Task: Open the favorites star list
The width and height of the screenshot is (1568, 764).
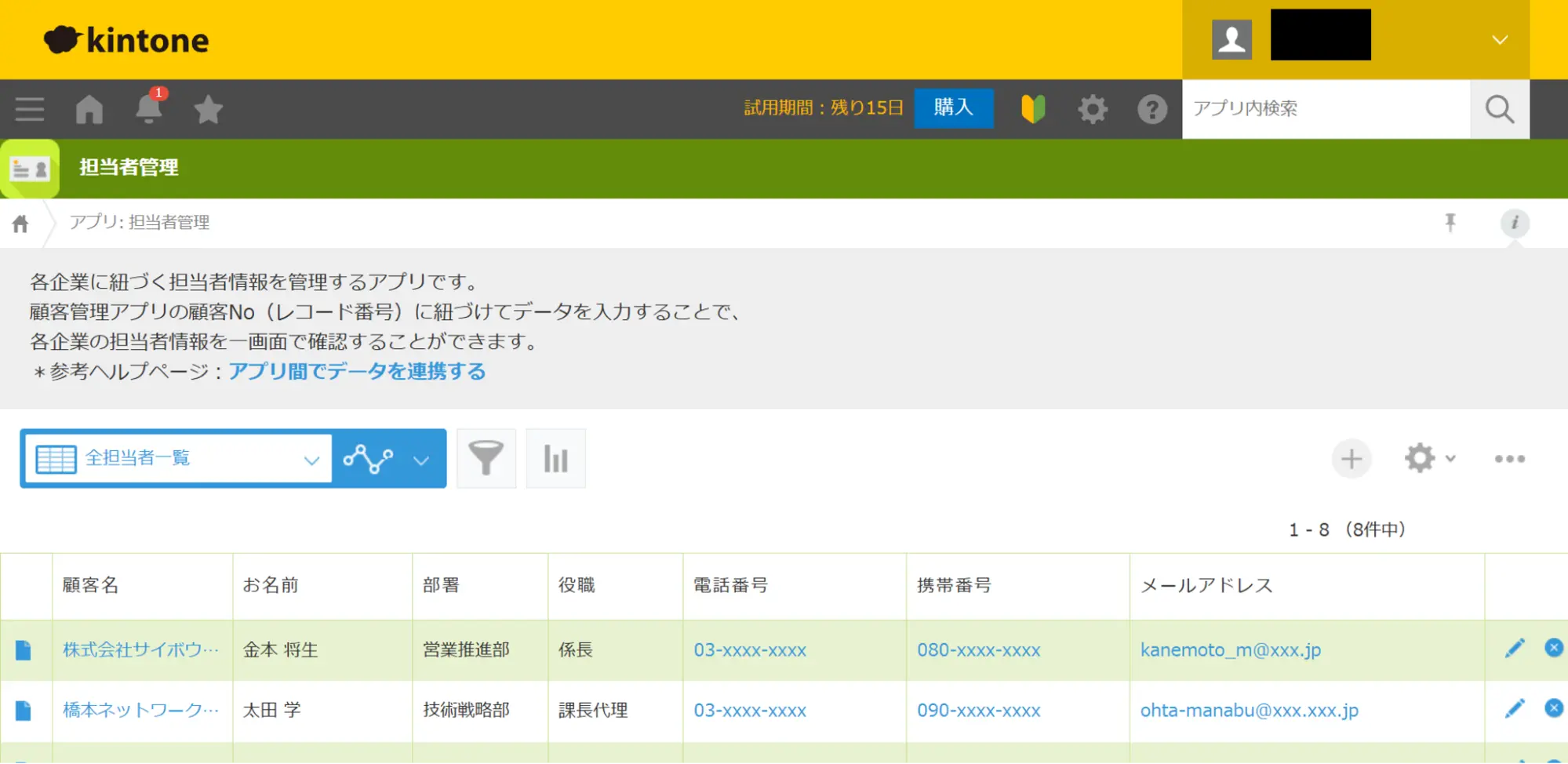Action: tap(208, 109)
